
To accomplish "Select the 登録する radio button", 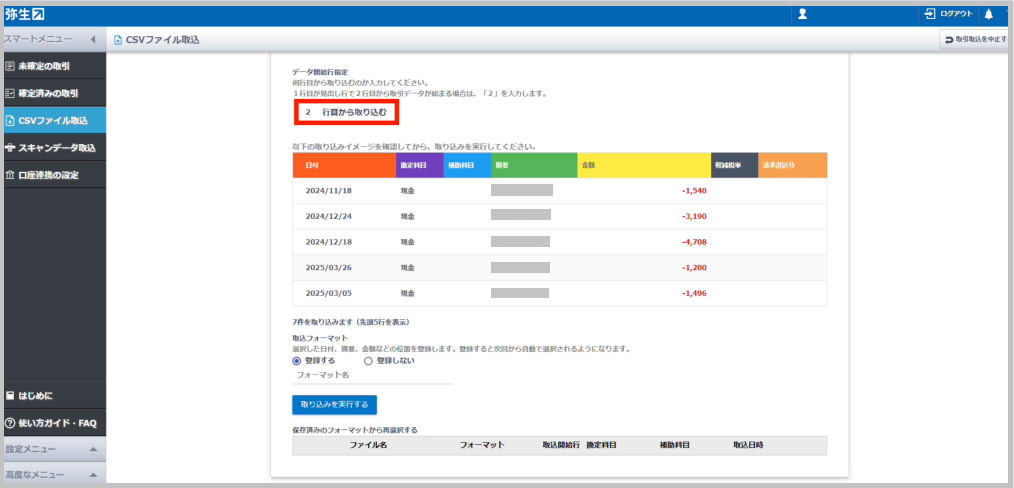I will 297,361.
